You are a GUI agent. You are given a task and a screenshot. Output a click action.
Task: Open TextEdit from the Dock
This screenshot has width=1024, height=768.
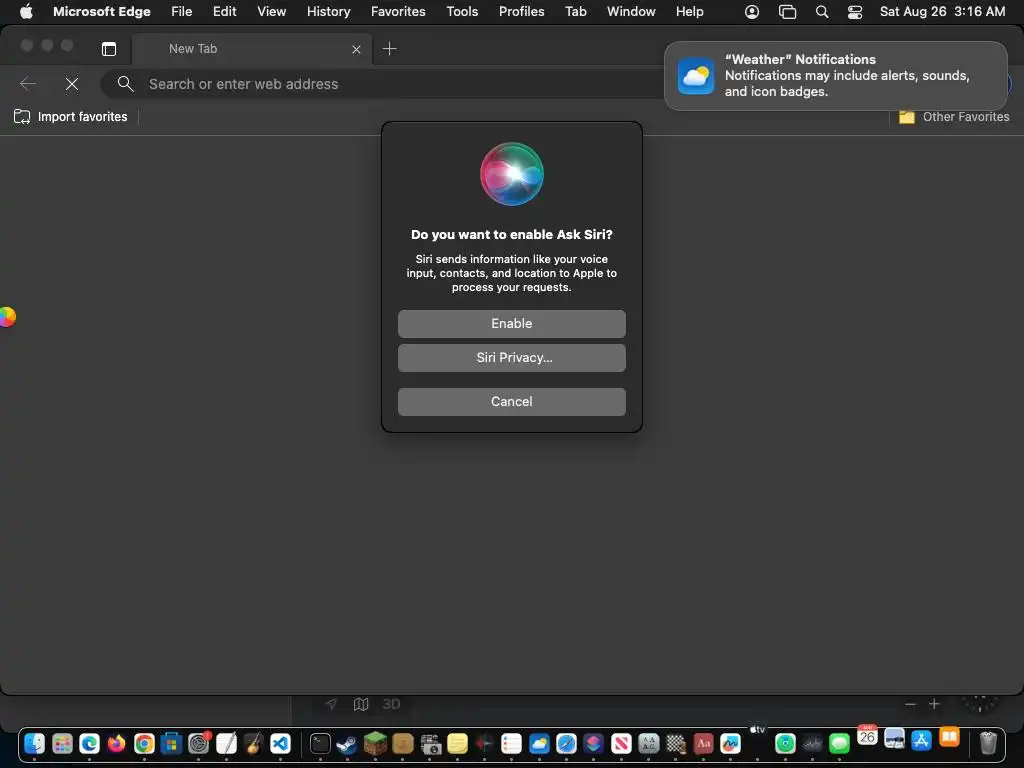click(226, 743)
